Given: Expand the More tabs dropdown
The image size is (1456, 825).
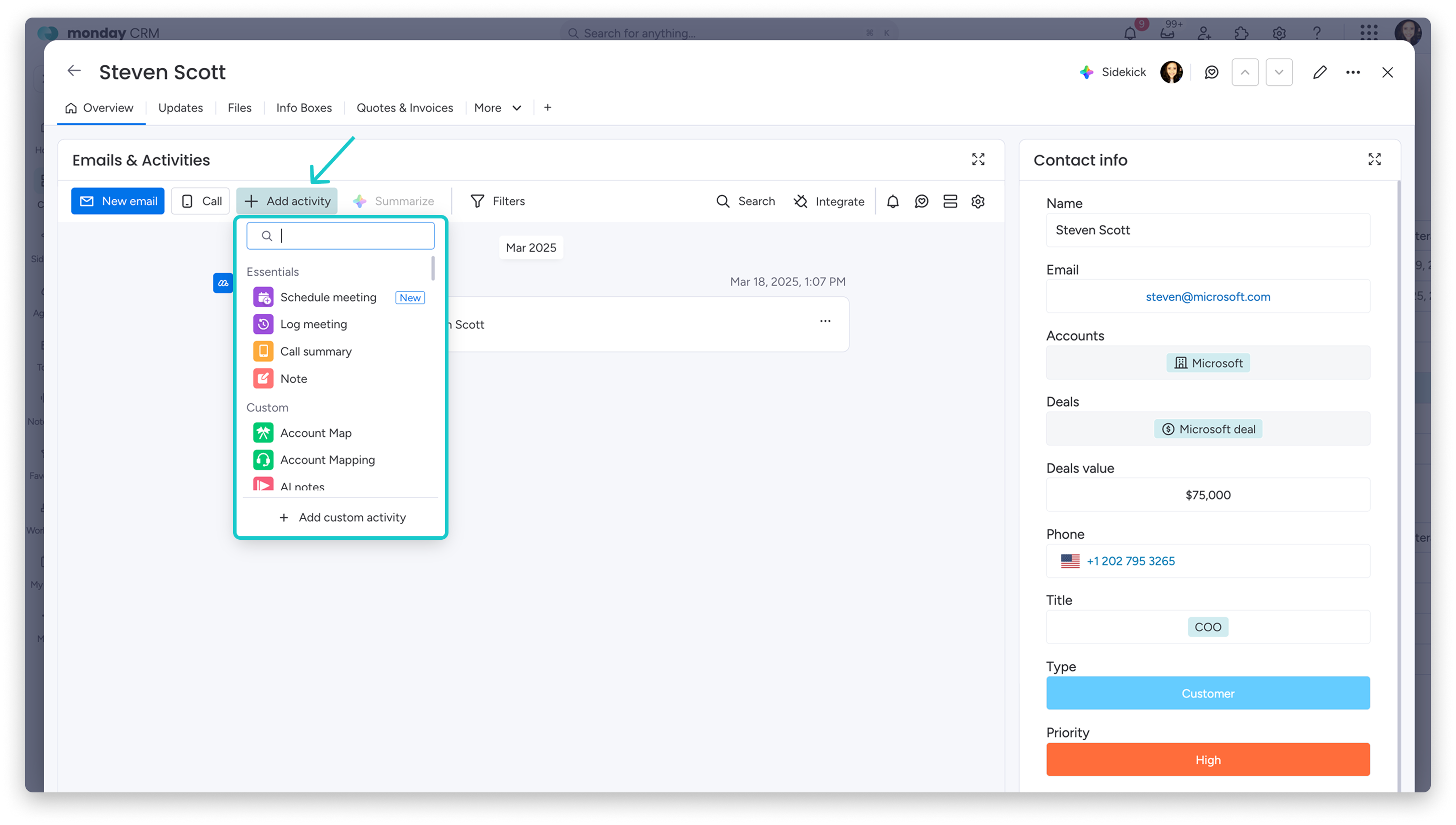Looking at the screenshot, I should 498,107.
